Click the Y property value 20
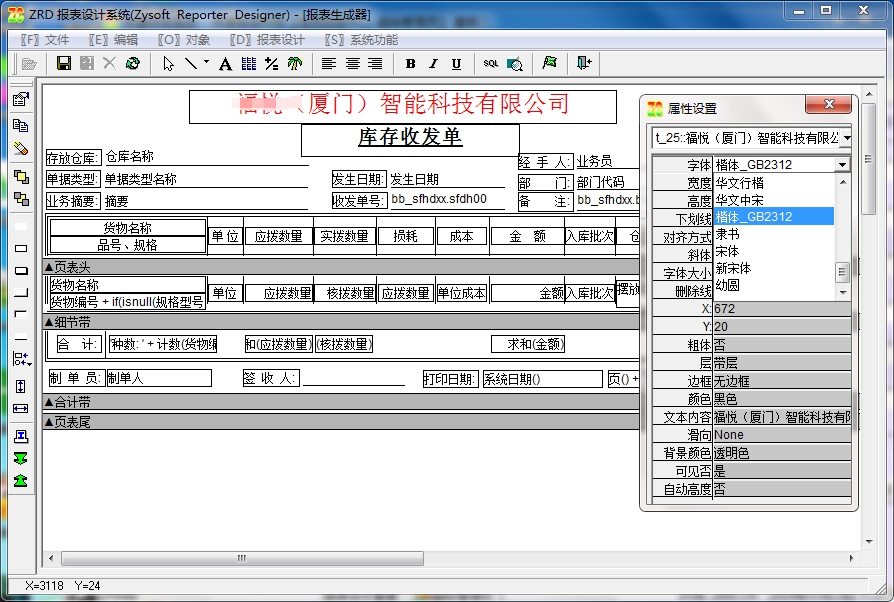894x602 pixels. (782, 327)
